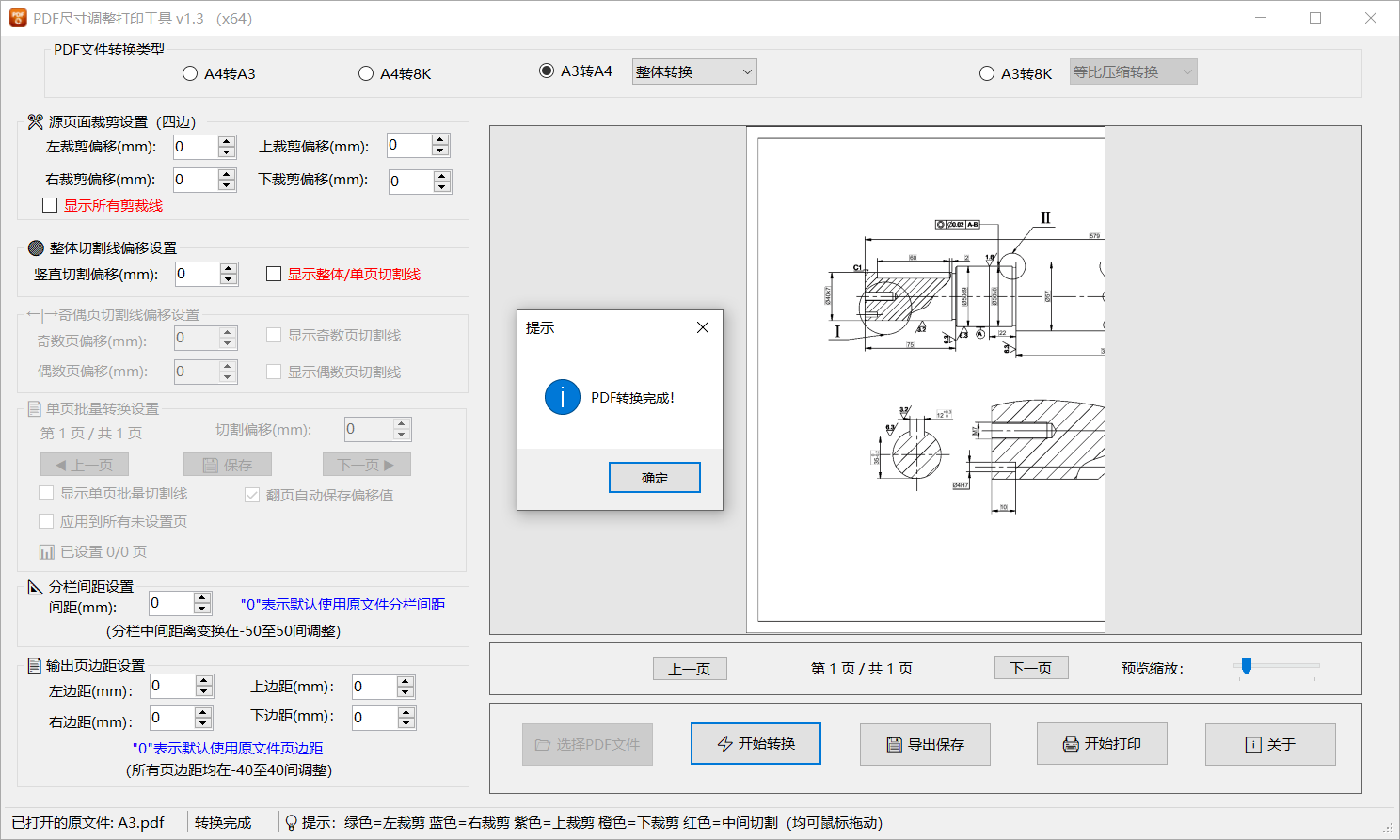Click the ◀上一页 button in batch settings
Image resolution: width=1400 pixels, height=840 pixels.
[85, 465]
